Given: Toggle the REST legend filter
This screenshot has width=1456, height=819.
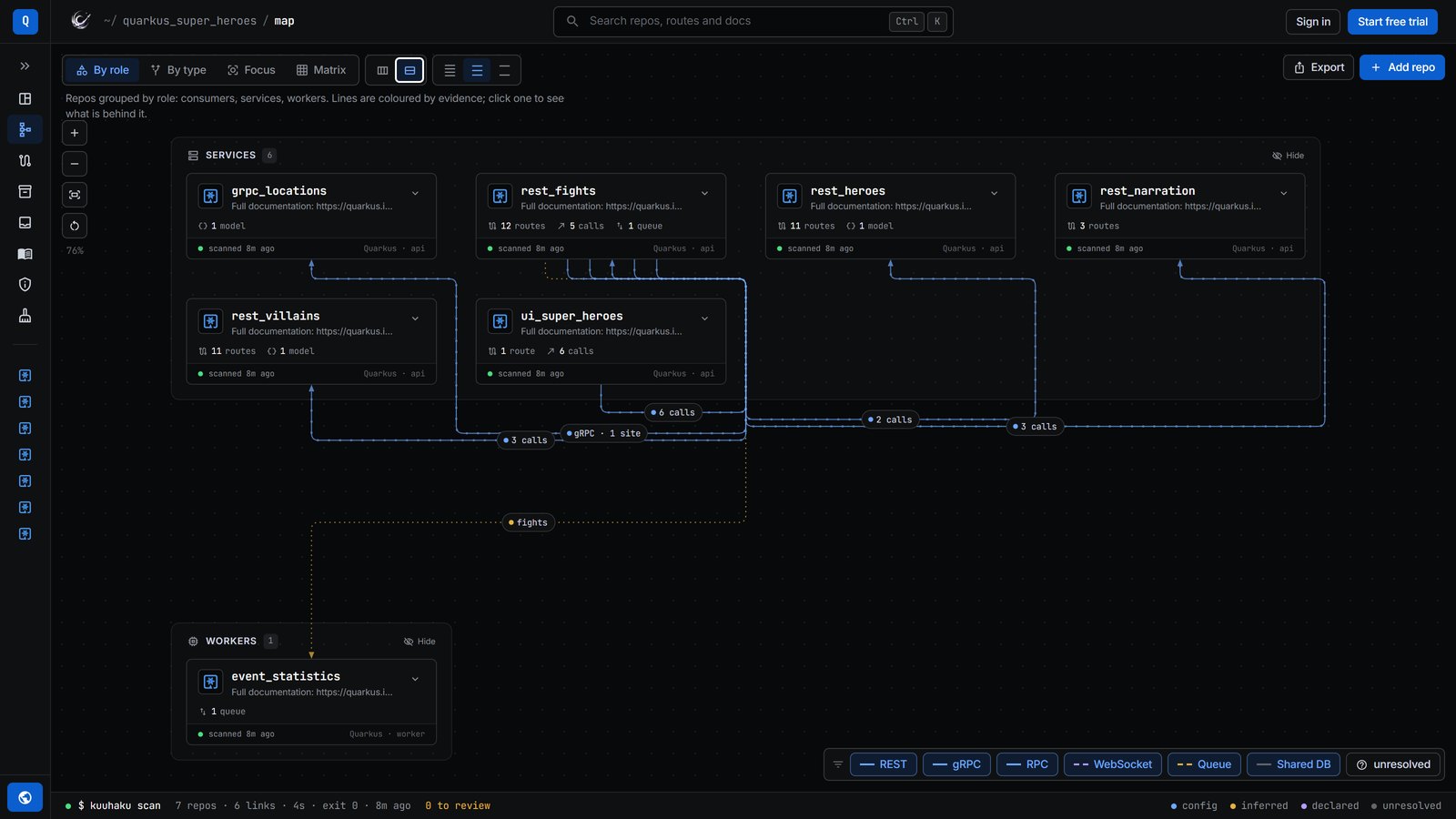Looking at the screenshot, I should point(883,764).
